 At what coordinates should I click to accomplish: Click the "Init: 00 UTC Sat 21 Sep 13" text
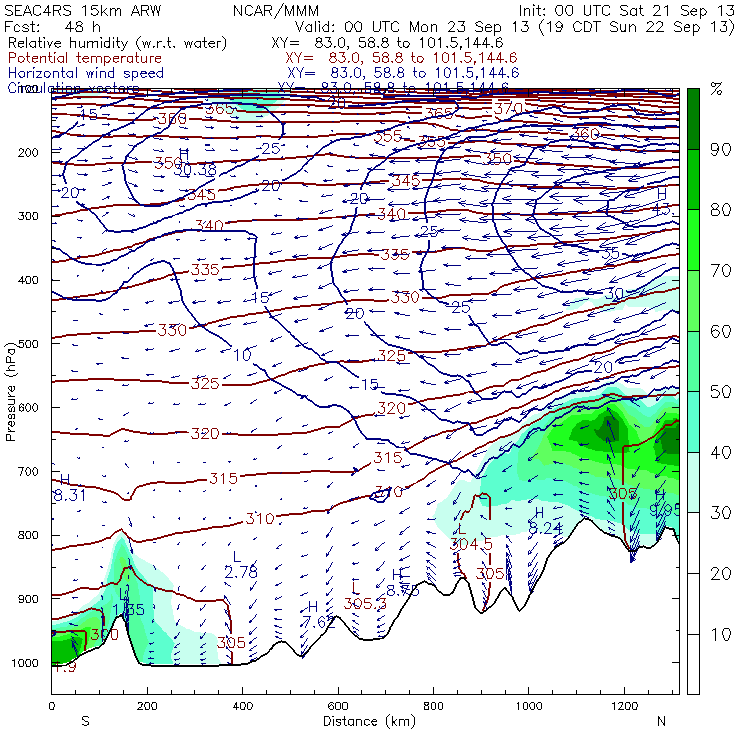(626, 10)
